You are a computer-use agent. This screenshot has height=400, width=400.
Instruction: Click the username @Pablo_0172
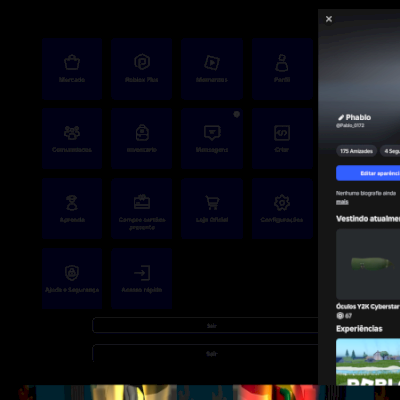pos(350,125)
